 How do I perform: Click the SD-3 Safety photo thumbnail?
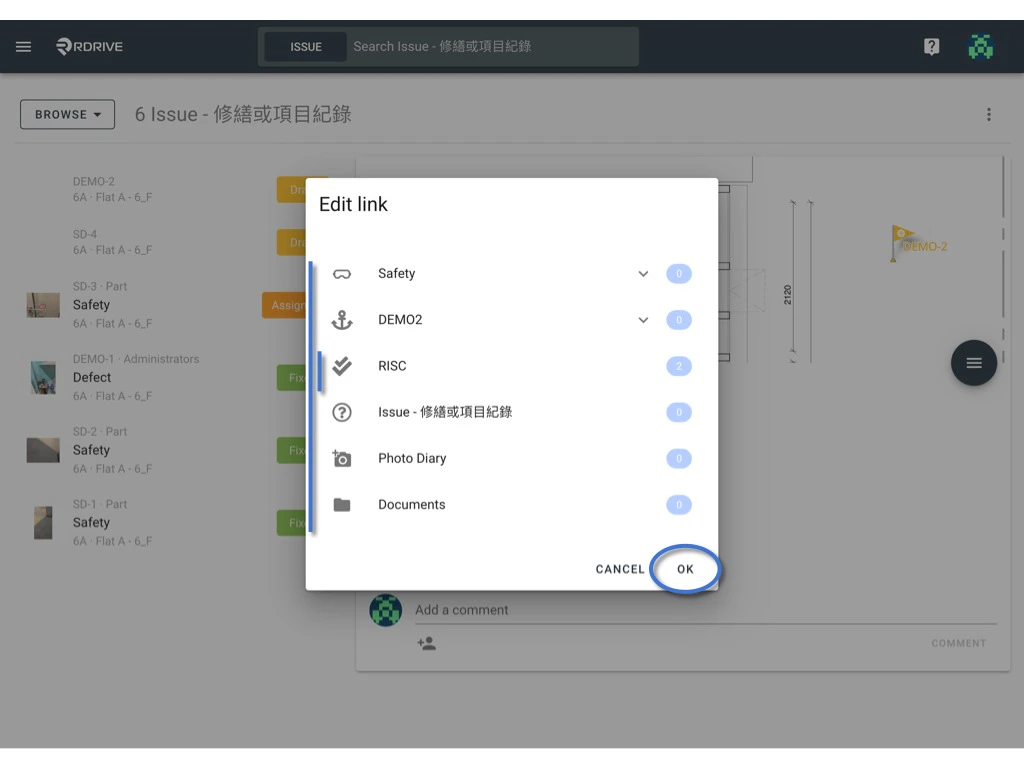click(x=42, y=305)
